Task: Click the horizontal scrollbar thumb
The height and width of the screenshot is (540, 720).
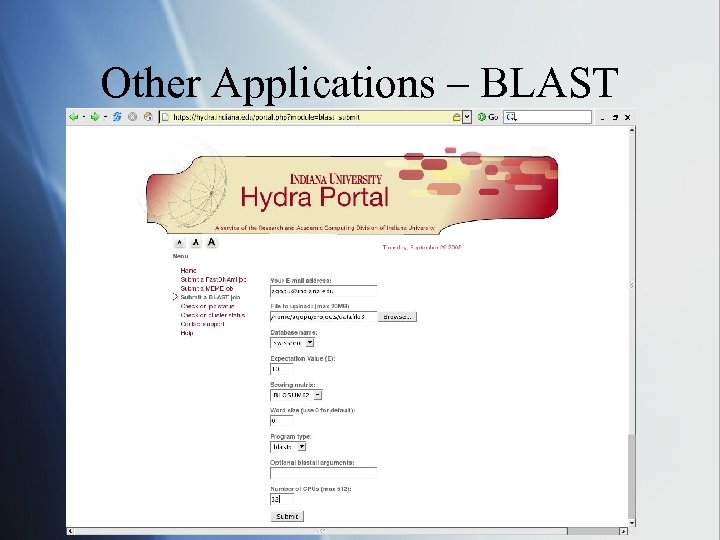Action: (321, 531)
